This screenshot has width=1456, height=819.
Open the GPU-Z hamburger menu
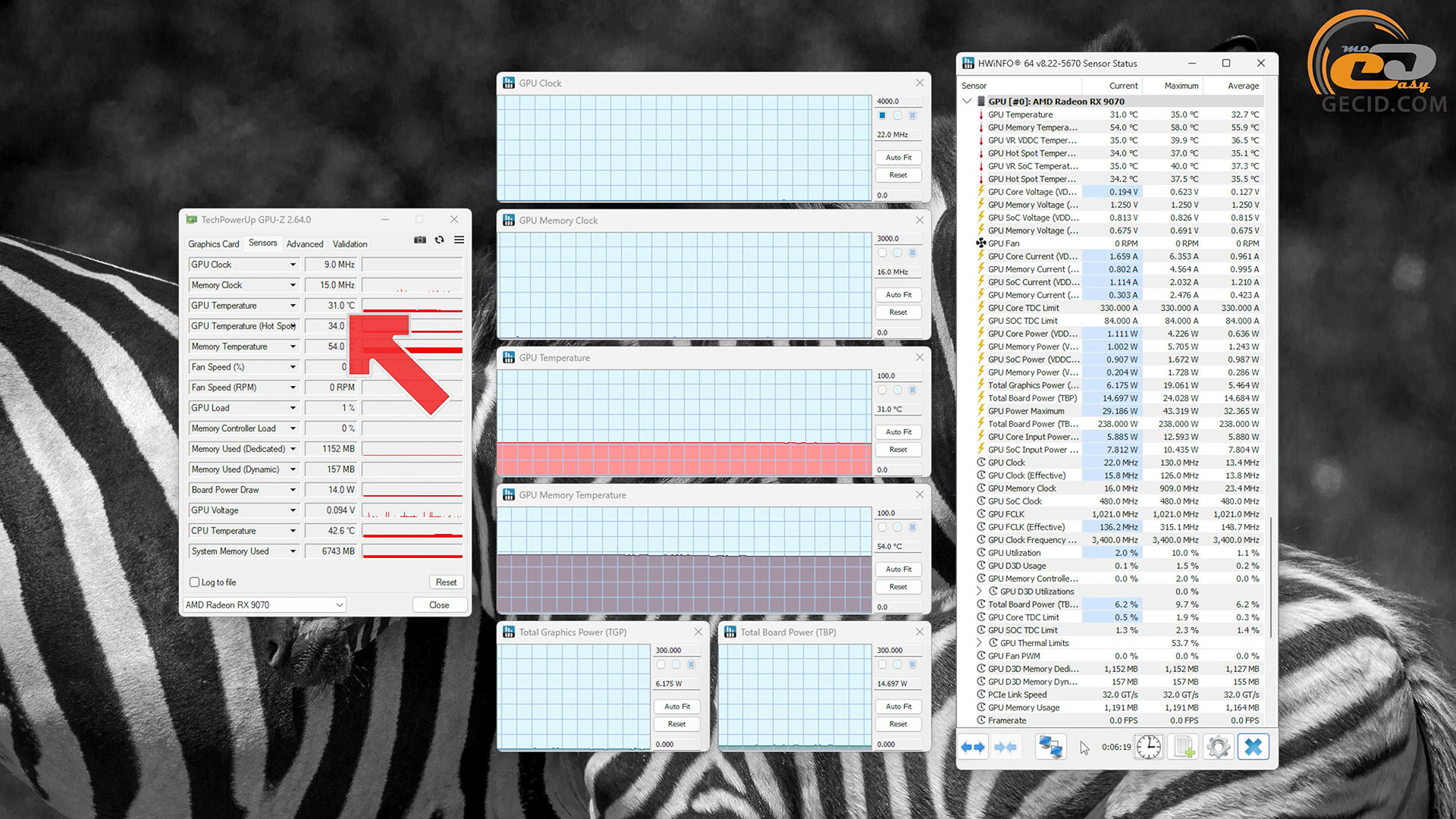(x=459, y=240)
